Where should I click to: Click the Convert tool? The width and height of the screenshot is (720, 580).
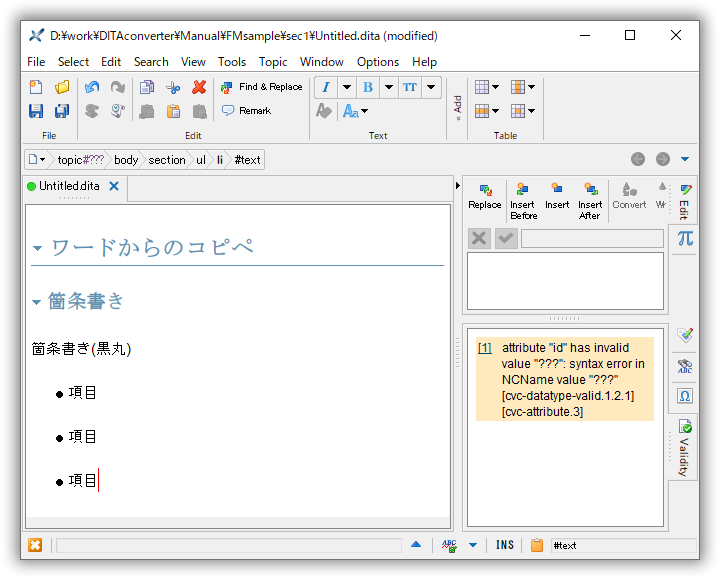pyautogui.click(x=629, y=197)
